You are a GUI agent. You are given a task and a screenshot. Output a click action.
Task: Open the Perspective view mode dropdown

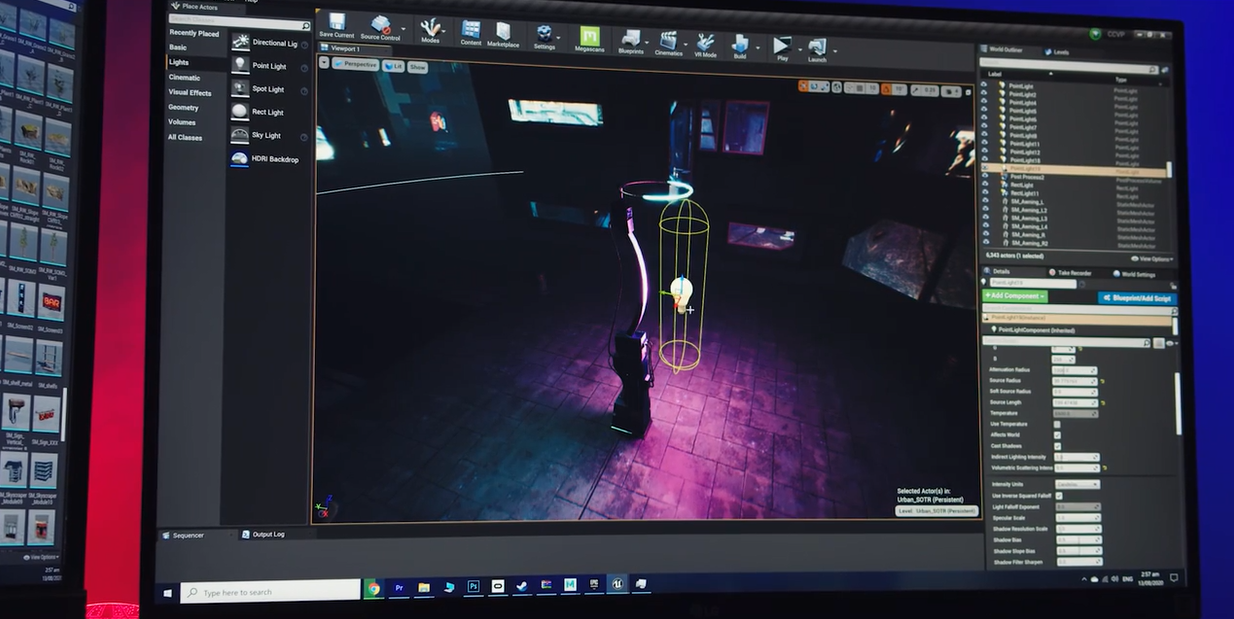point(355,64)
